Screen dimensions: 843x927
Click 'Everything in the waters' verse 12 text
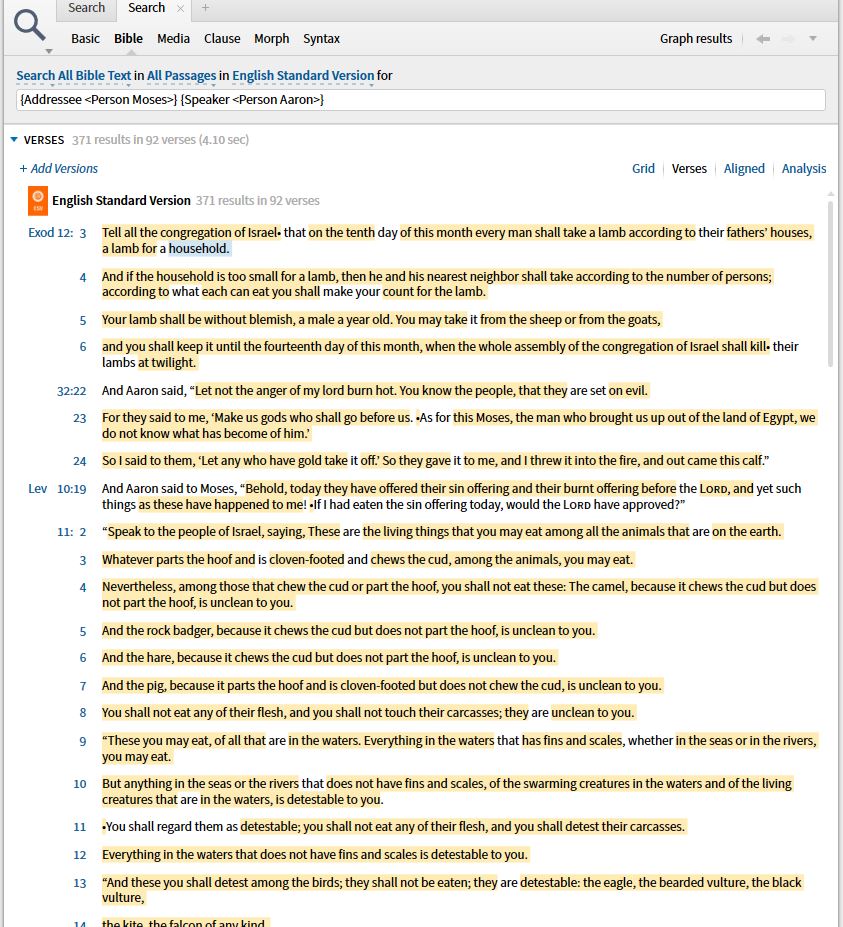pyautogui.click(x=315, y=855)
